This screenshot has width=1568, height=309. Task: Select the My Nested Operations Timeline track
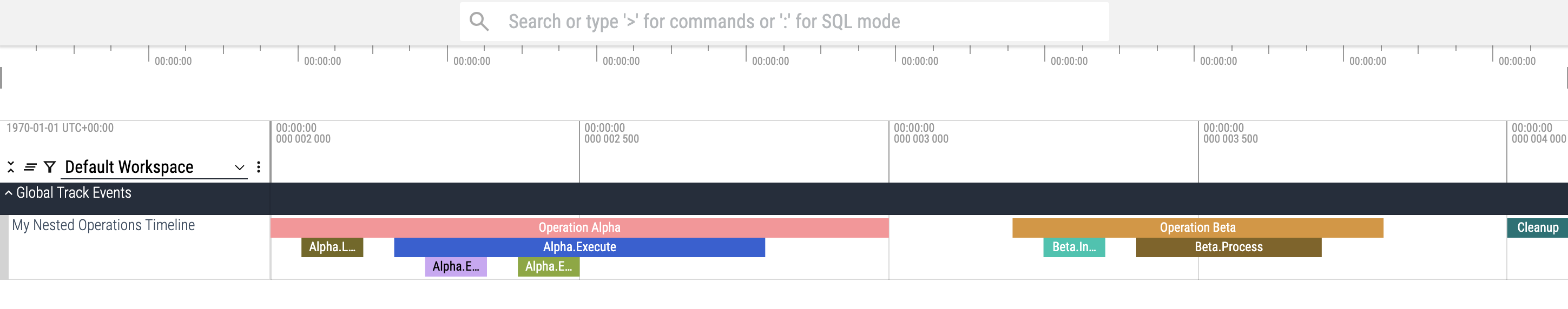click(103, 226)
